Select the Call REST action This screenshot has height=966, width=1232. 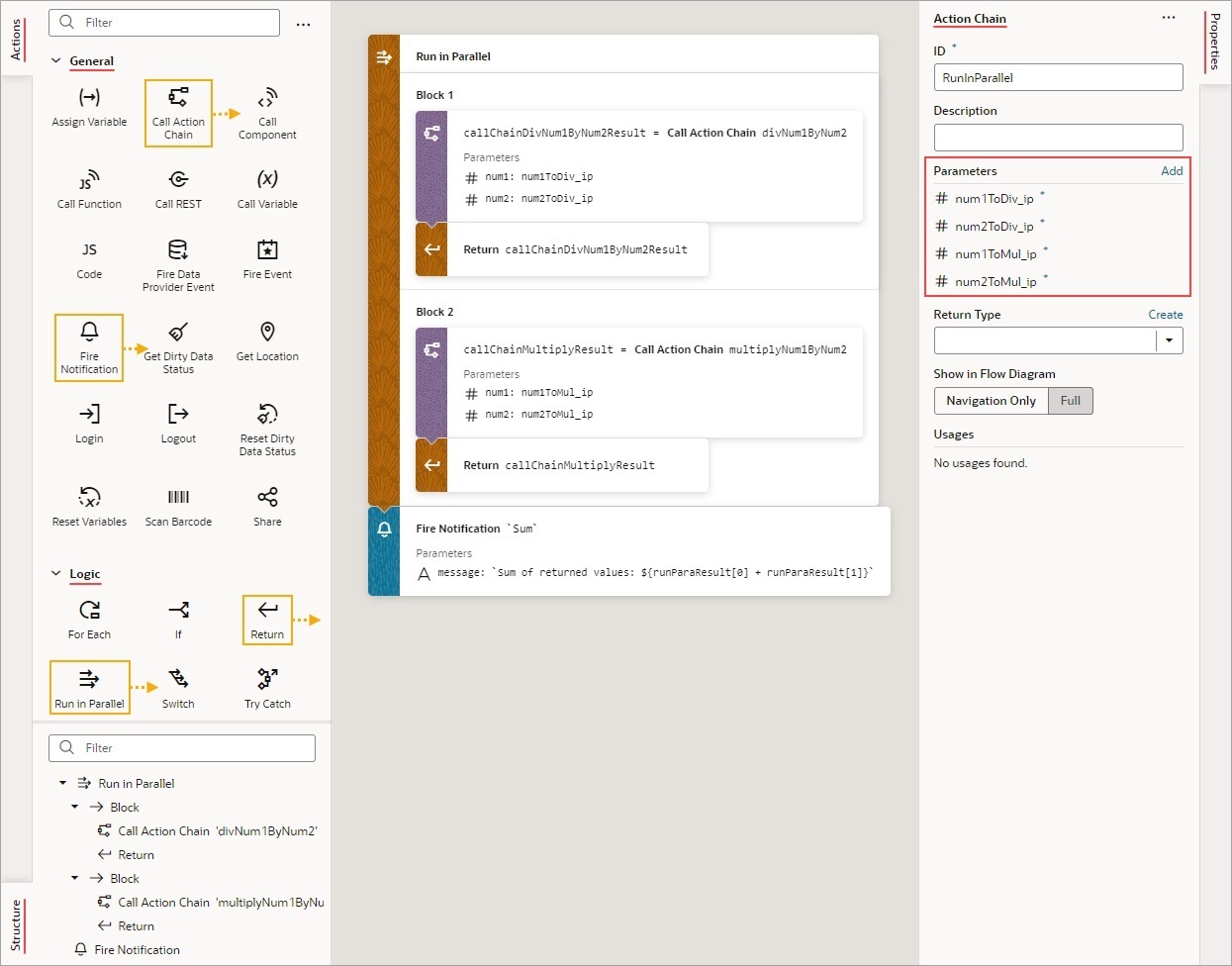click(178, 190)
